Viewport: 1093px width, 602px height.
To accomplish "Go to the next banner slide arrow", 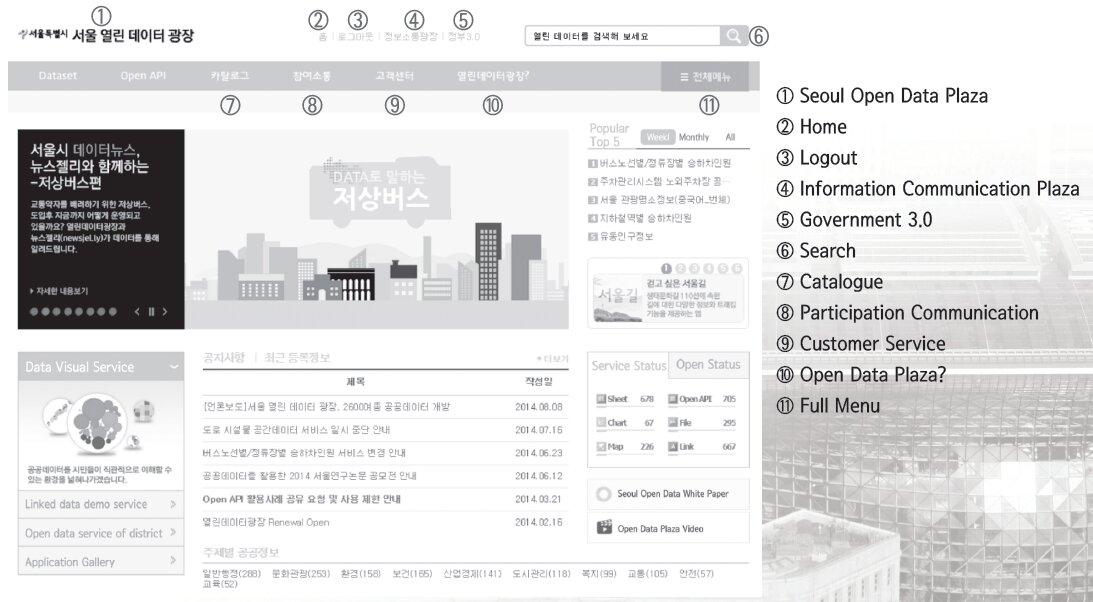I will pyautogui.click(x=165, y=312).
